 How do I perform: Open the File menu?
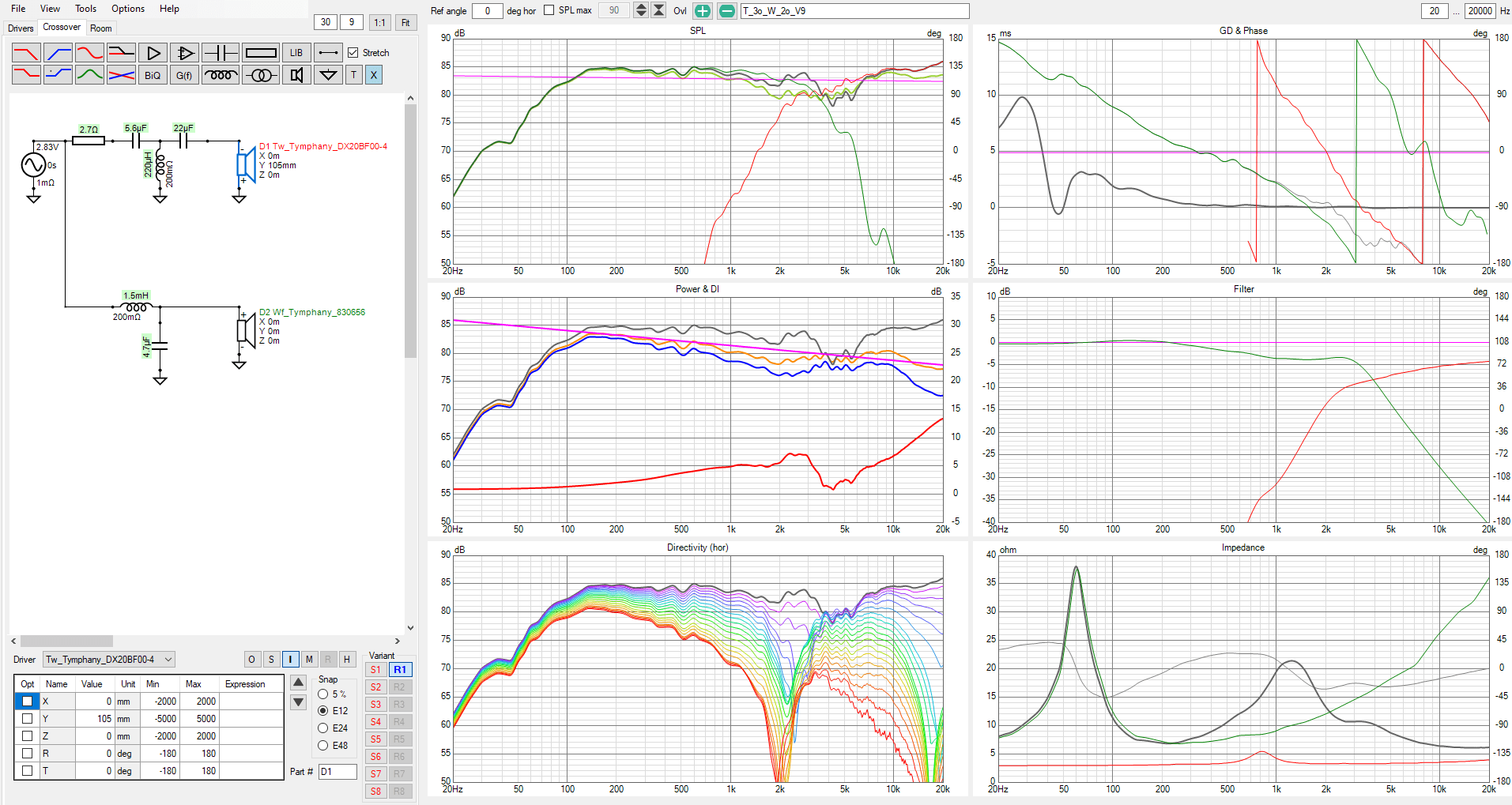pos(18,9)
